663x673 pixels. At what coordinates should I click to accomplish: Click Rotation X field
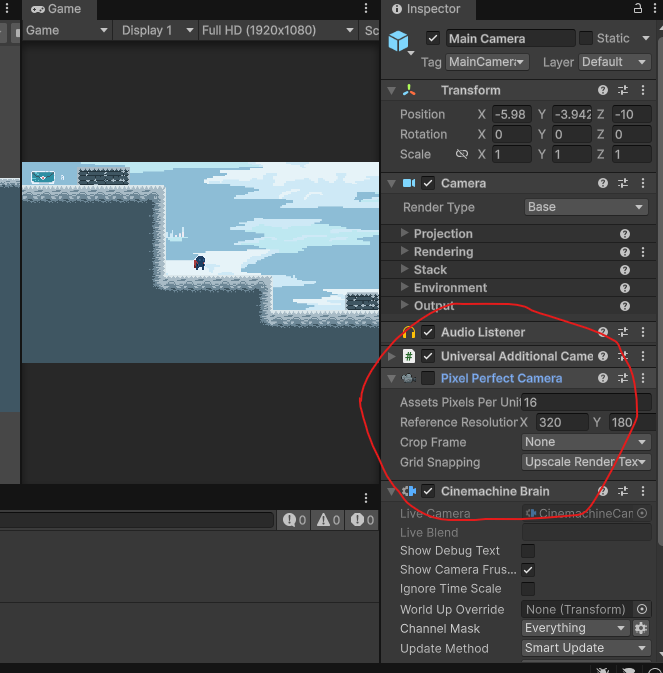coord(512,135)
